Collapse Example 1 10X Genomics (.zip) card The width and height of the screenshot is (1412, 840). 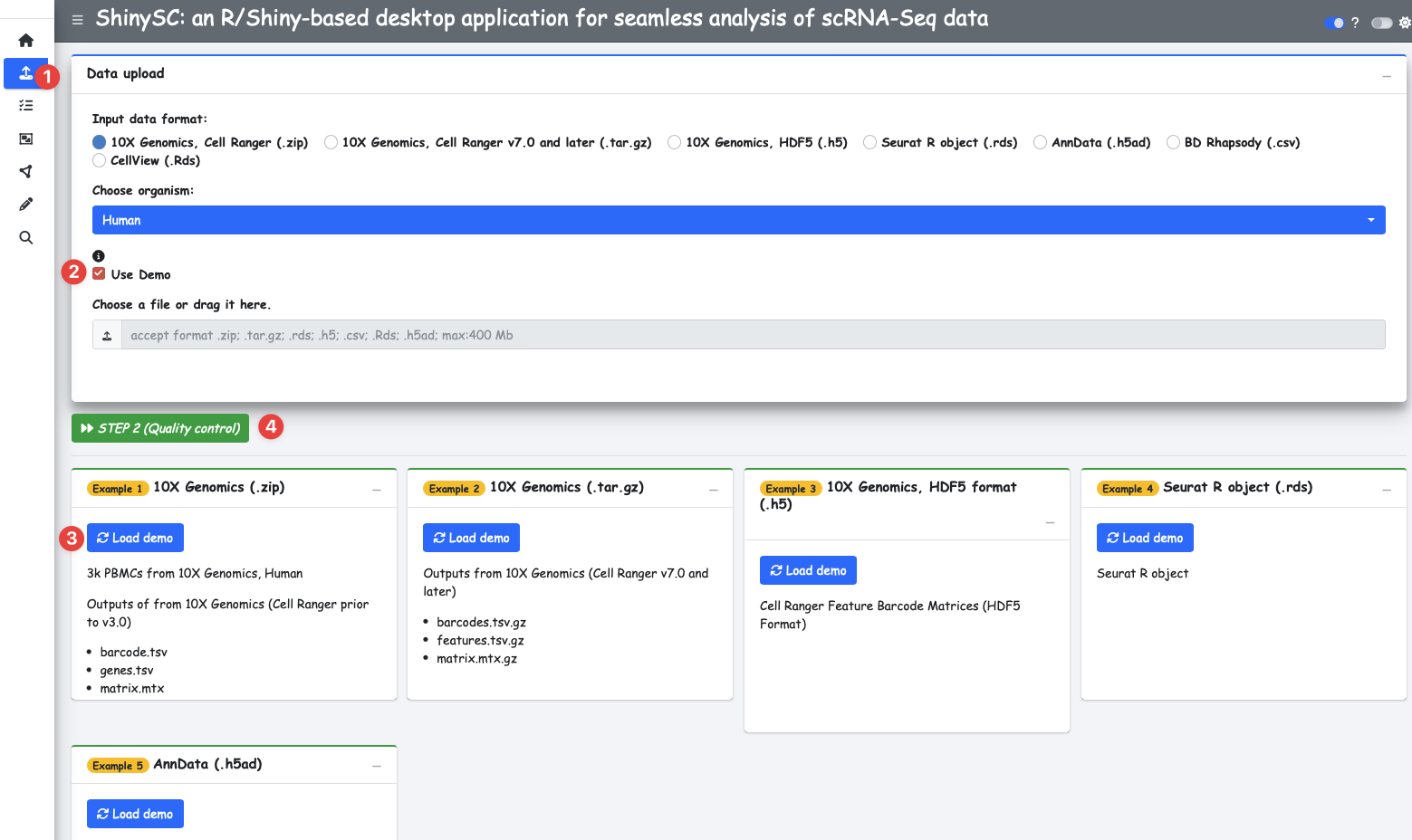click(377, 490)
